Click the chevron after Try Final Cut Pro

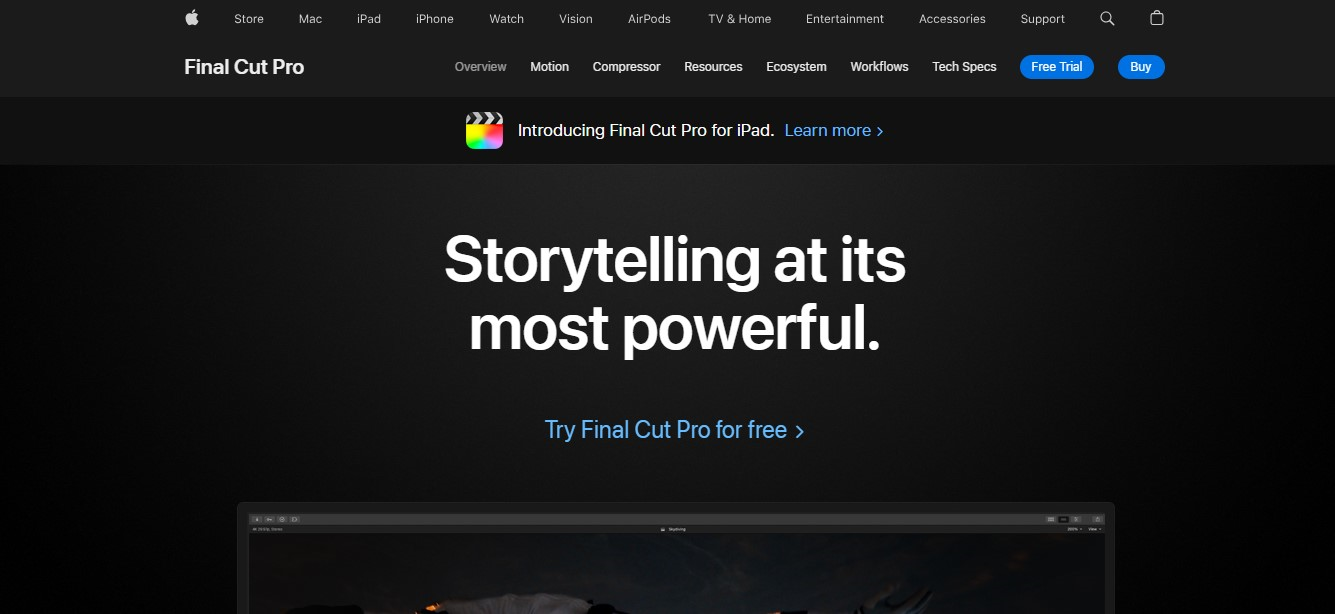point(799,431)
